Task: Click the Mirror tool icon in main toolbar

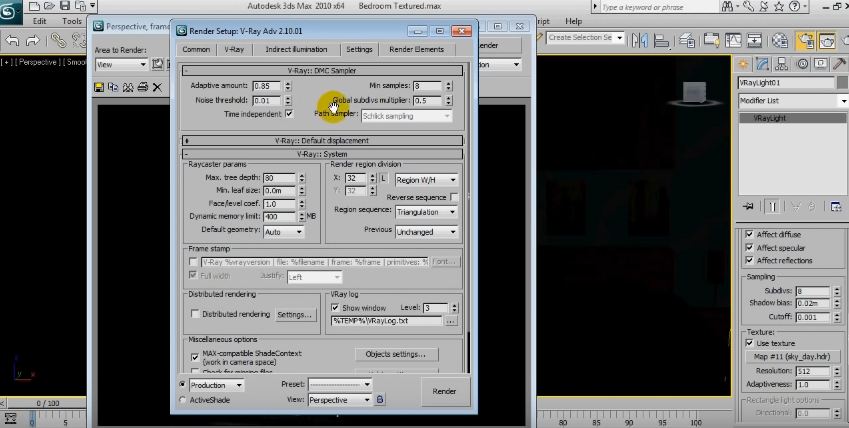Action: click(640, 40)
